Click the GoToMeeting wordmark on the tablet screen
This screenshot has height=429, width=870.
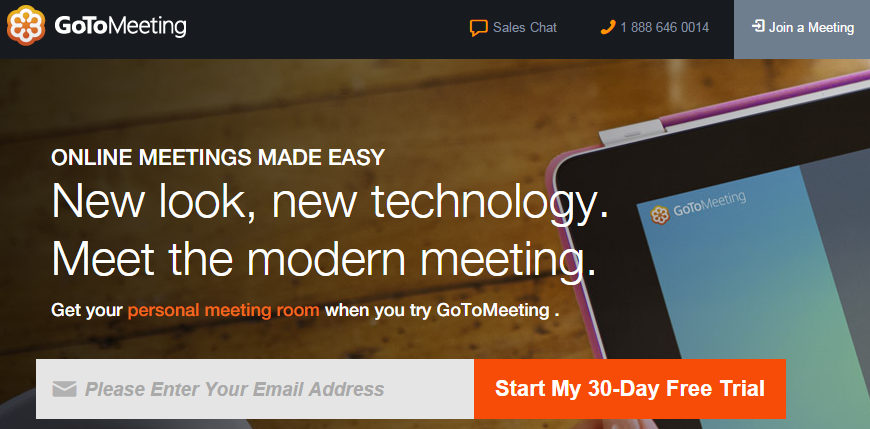[709, 203]
